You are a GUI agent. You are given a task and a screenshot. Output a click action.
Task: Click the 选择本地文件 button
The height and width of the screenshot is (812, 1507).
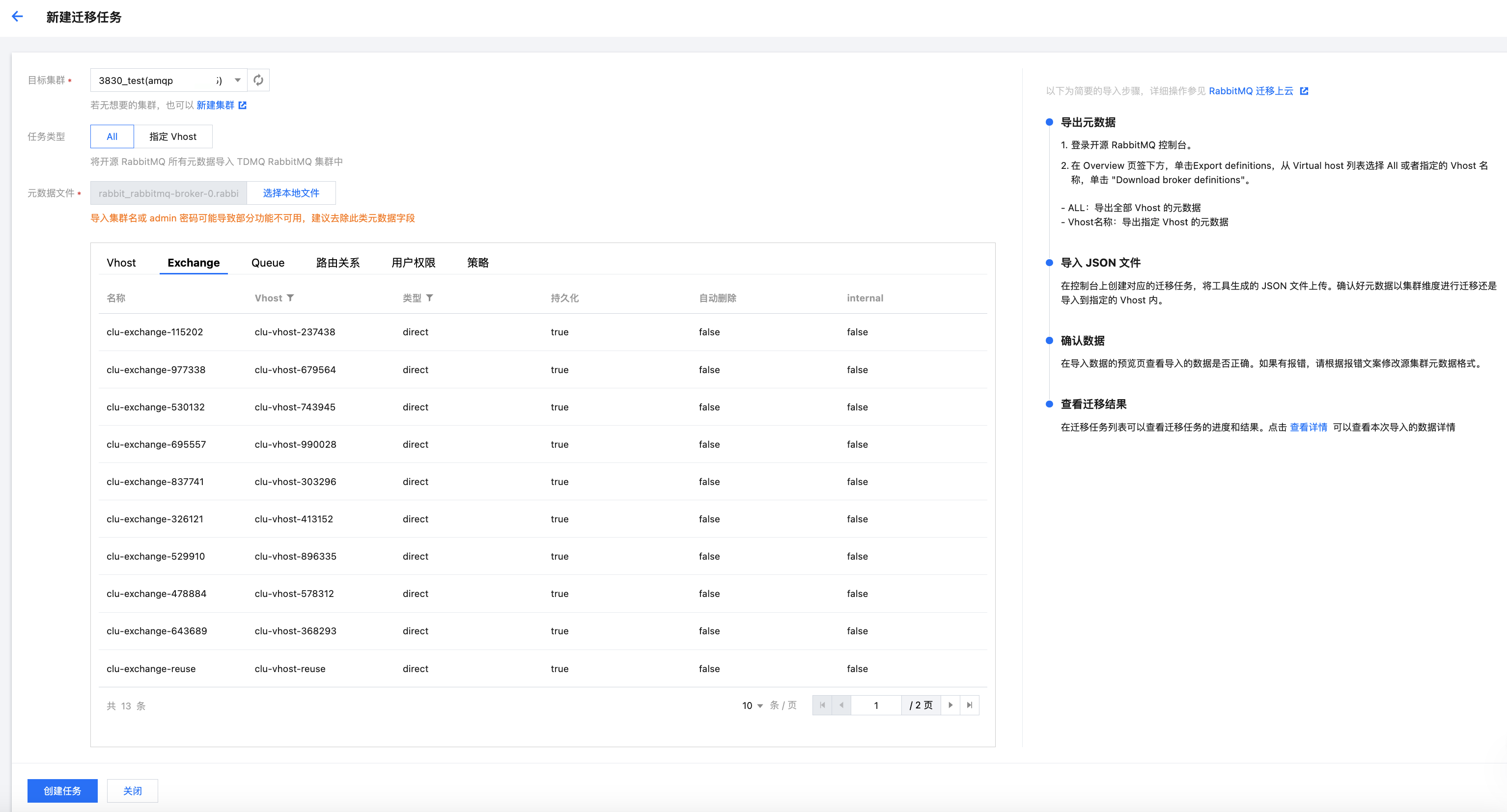point(291,193)
